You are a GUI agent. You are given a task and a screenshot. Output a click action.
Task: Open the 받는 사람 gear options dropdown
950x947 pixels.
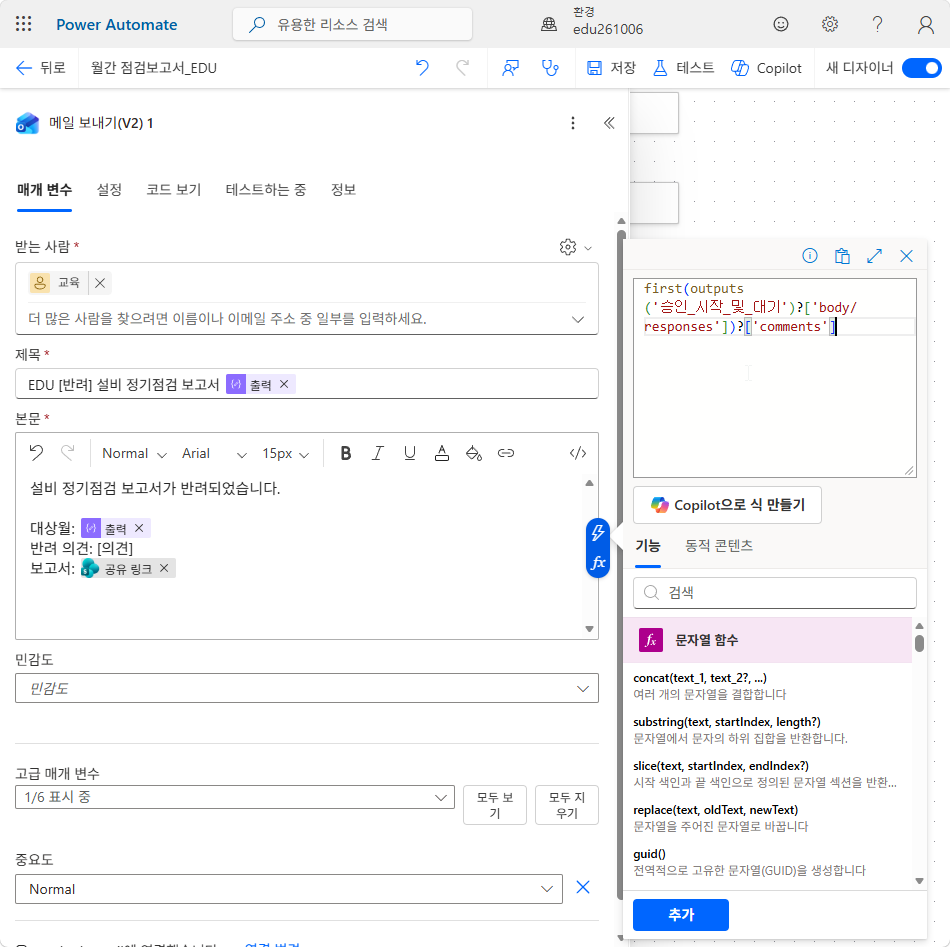click(x=575, y=247)
